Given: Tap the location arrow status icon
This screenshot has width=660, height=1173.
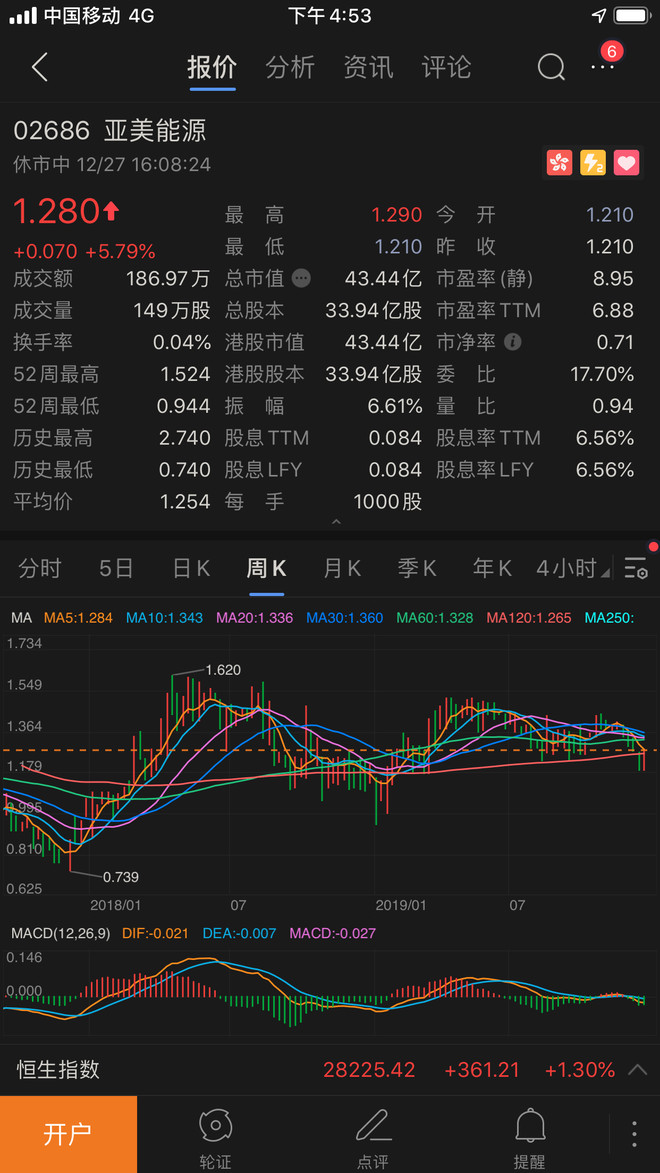Looking at the screenshot, I should click(599, 16).
